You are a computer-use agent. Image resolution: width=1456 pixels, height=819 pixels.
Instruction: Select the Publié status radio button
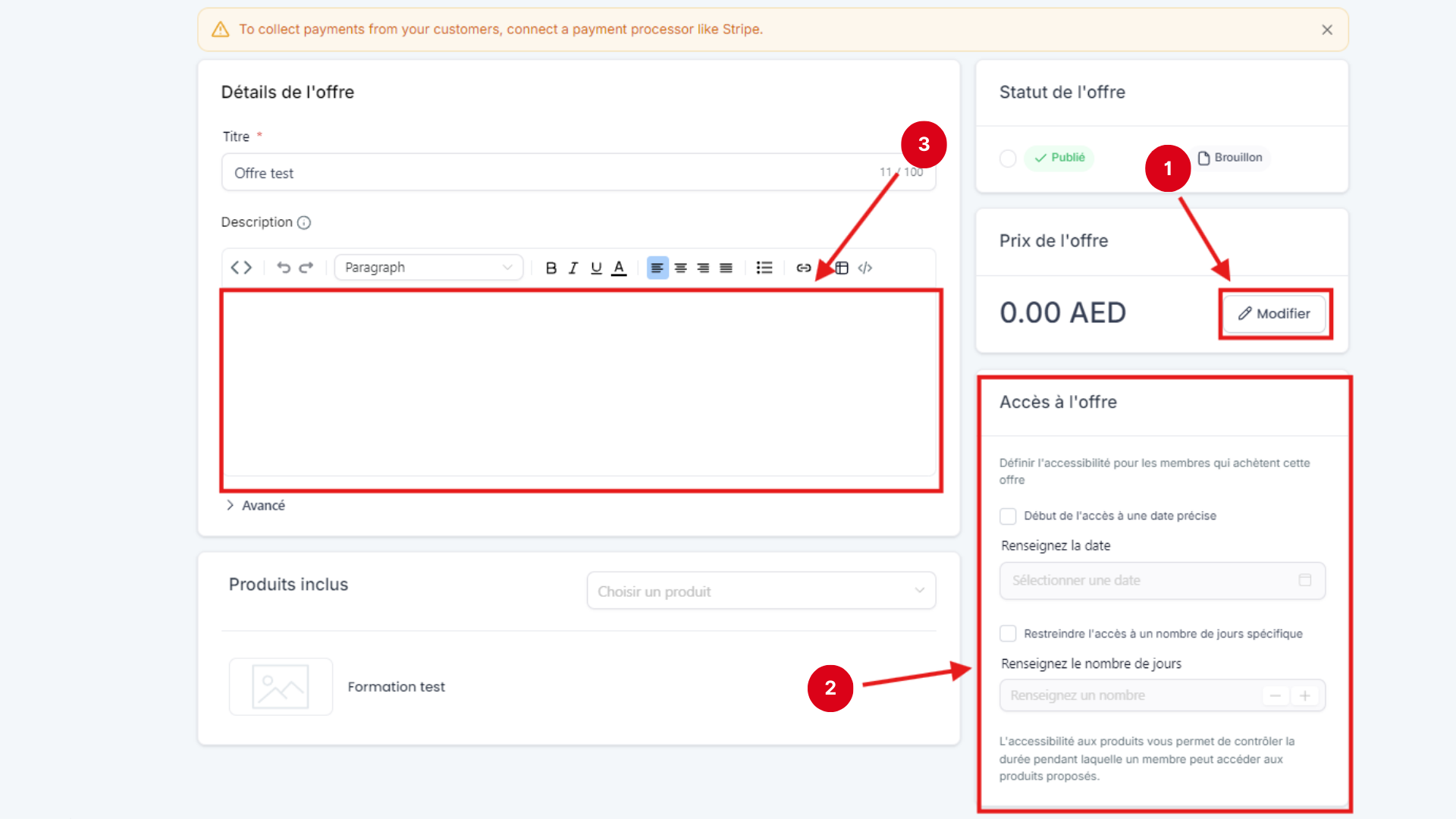[x=1008, y=158]
